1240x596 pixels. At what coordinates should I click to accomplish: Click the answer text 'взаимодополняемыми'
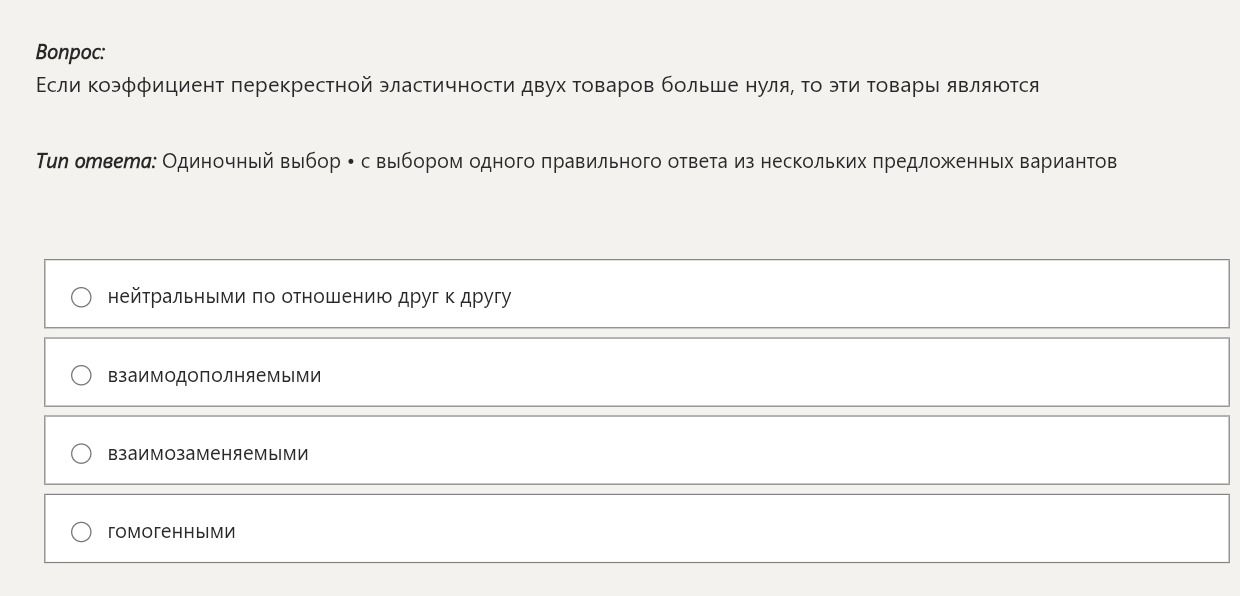(x=214, y=375)
